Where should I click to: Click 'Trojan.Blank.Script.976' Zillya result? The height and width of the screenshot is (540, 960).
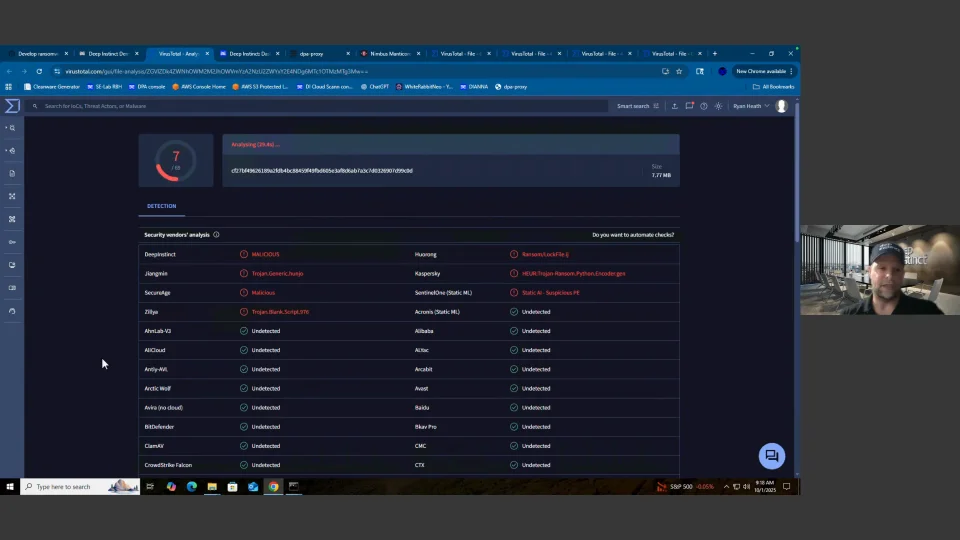(280, 312)
